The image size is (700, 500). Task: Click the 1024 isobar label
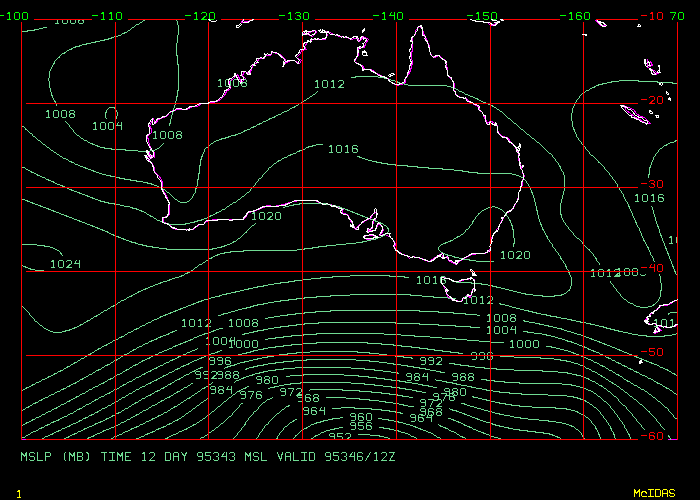point(65,265)
